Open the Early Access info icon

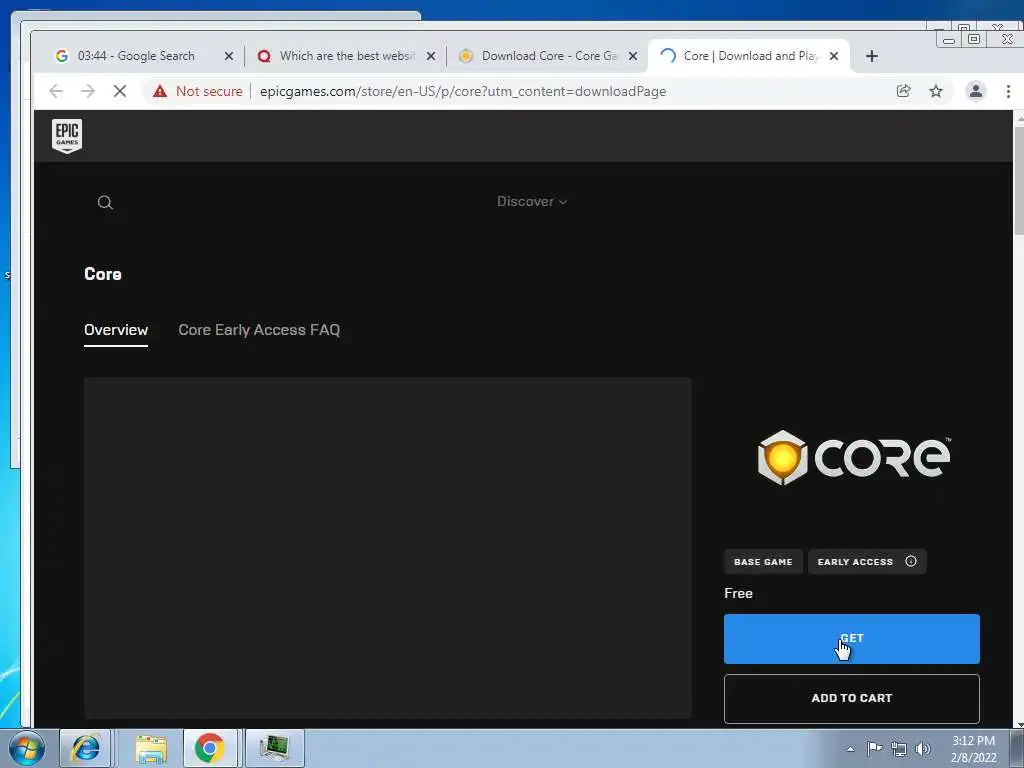click(911, 561)
